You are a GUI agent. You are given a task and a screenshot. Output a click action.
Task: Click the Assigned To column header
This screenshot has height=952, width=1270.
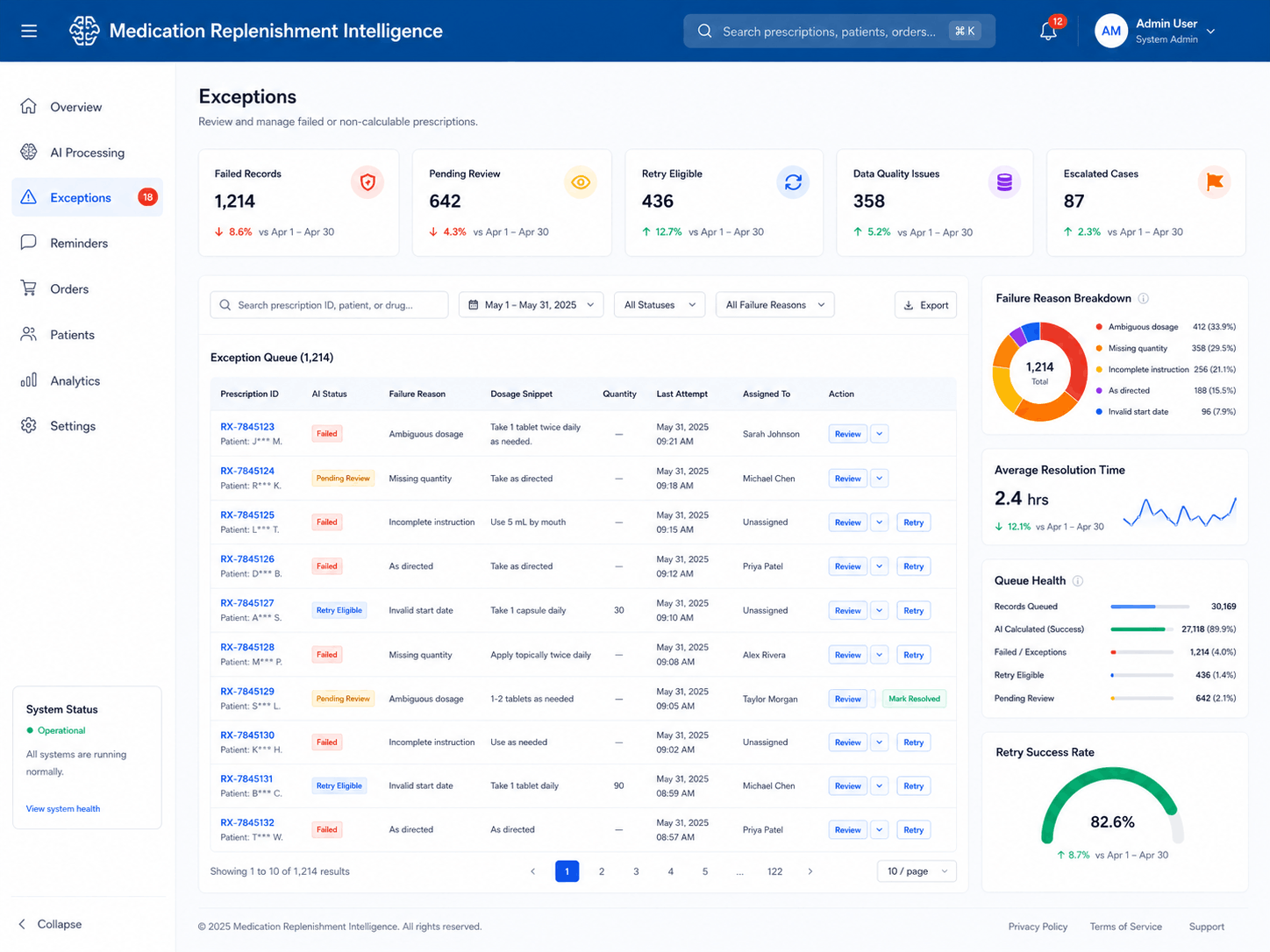click(x=767, y=394)
